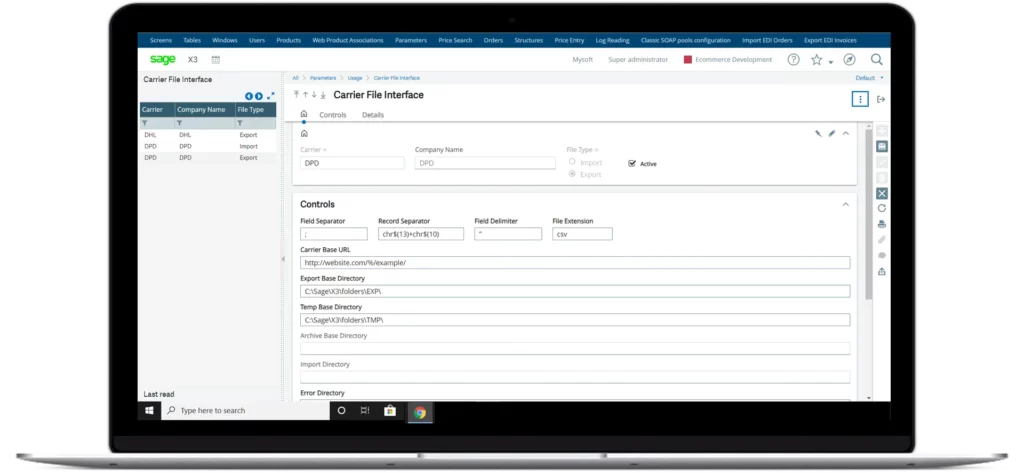Click the All breadcrumb link
Viewport: 1024px width, 473px height.
click(x=295, y=78)
